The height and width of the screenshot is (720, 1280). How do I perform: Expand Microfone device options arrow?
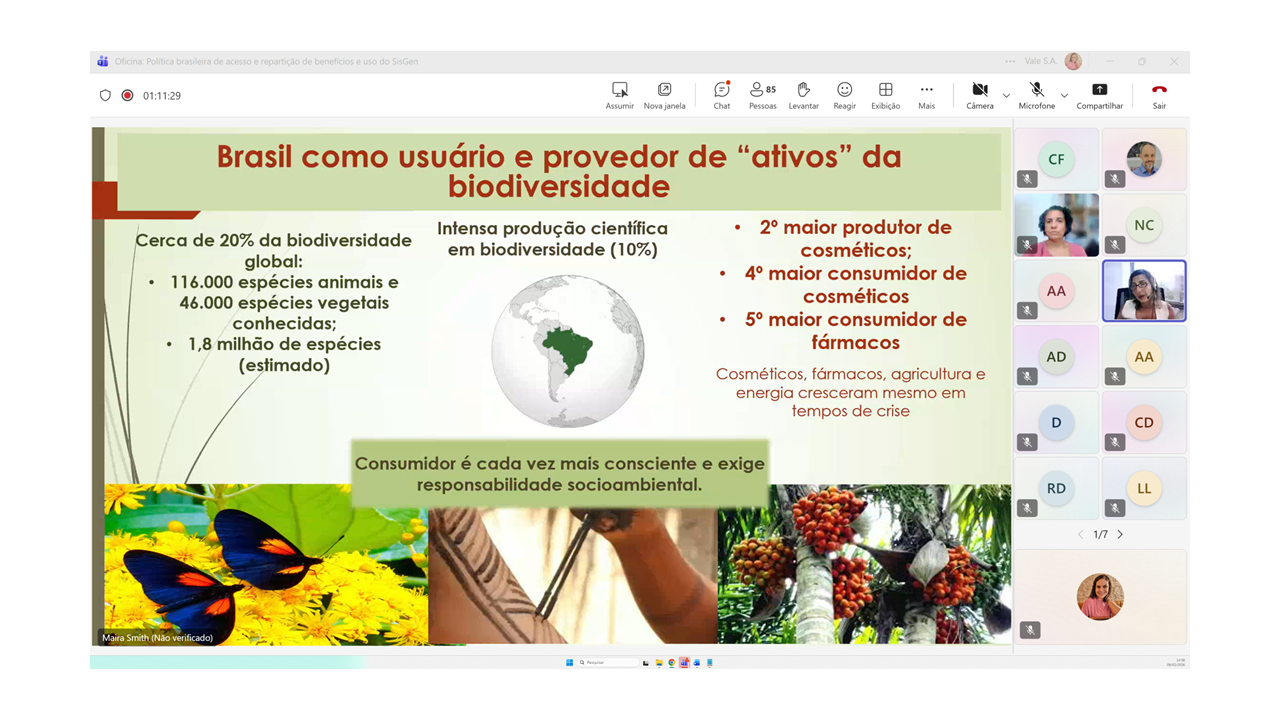click(x=1064, y=96)
